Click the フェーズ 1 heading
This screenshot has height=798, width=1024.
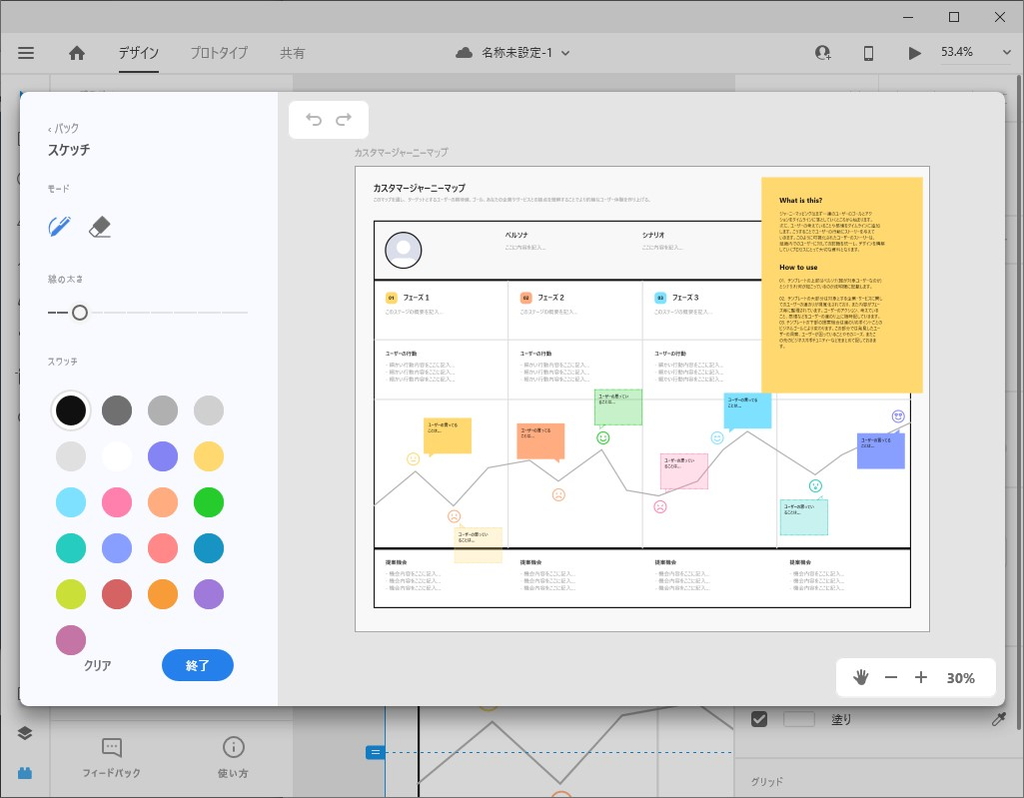pyautogui.click(x=416, y=298)
